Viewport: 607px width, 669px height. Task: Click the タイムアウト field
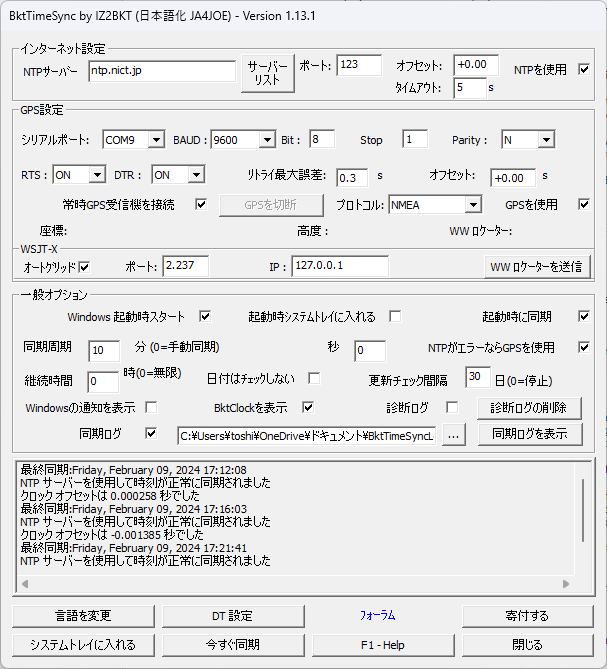470,88
